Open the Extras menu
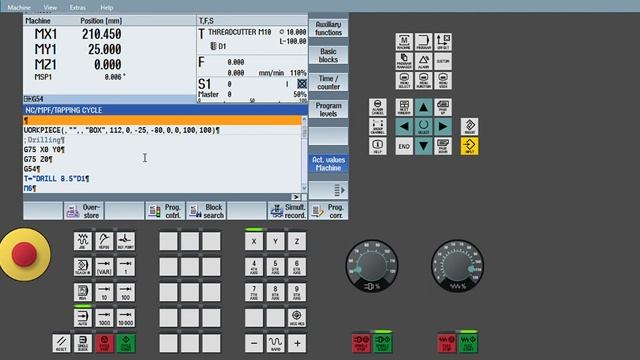 [78, 7]
